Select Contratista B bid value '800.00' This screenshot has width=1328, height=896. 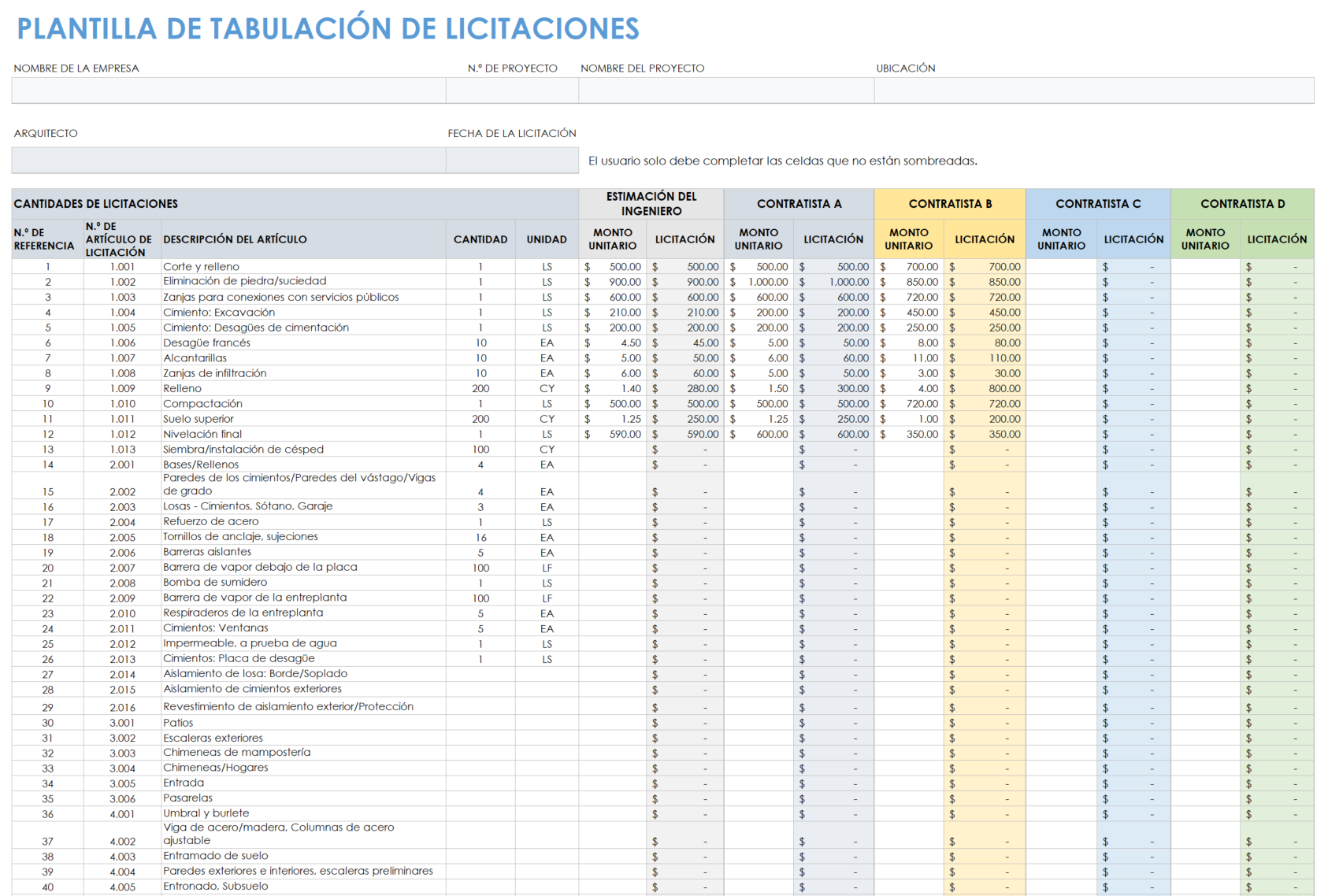pyautogui.click(x=985, y=389)
